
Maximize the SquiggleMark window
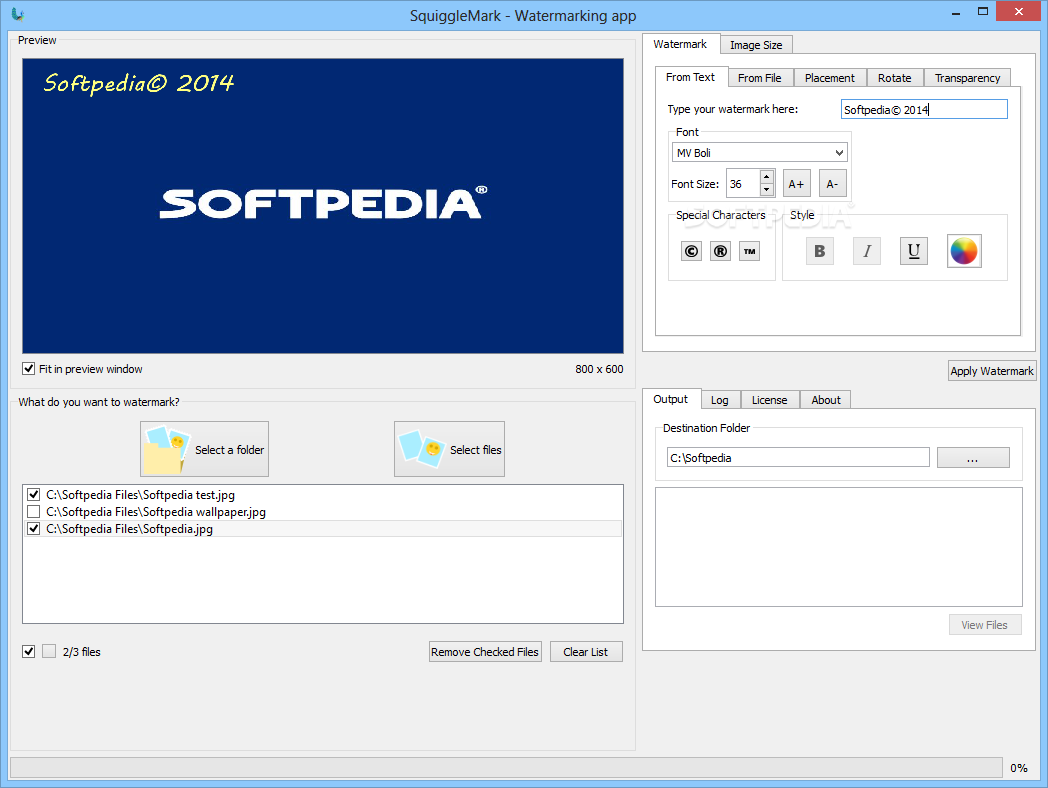[x=982, y=11]
